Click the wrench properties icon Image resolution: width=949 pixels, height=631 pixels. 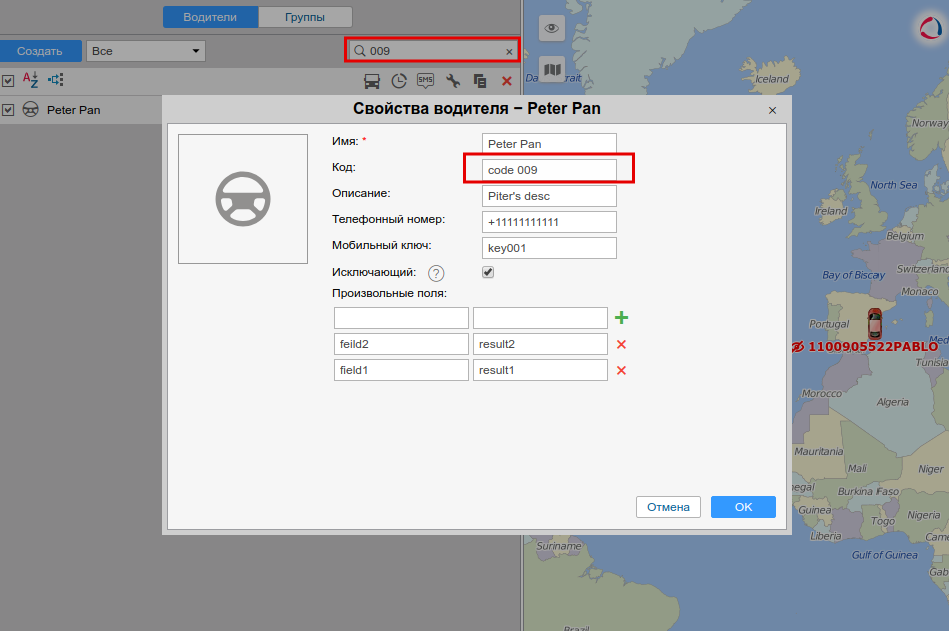coord(453,81)
